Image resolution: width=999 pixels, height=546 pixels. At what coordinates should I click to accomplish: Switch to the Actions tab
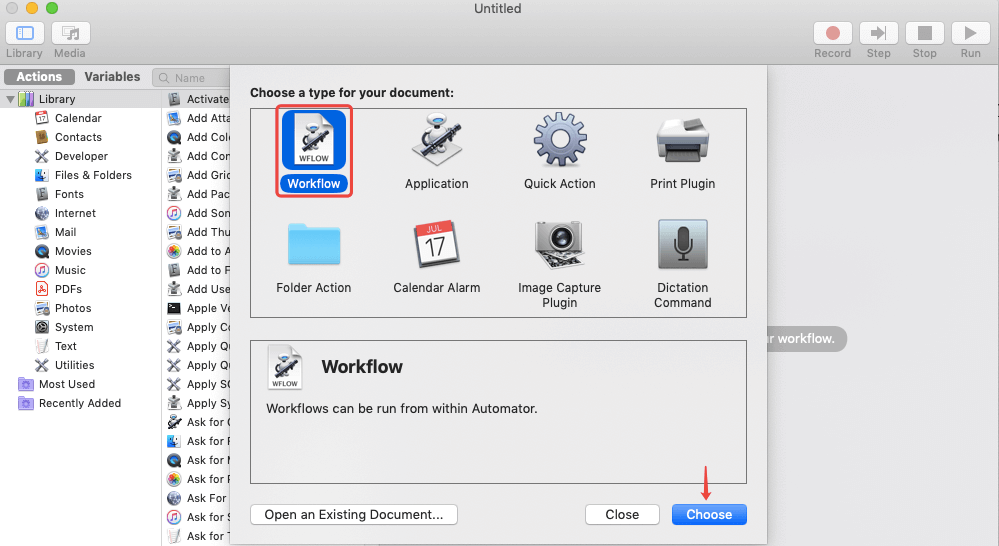pos(39,77)
